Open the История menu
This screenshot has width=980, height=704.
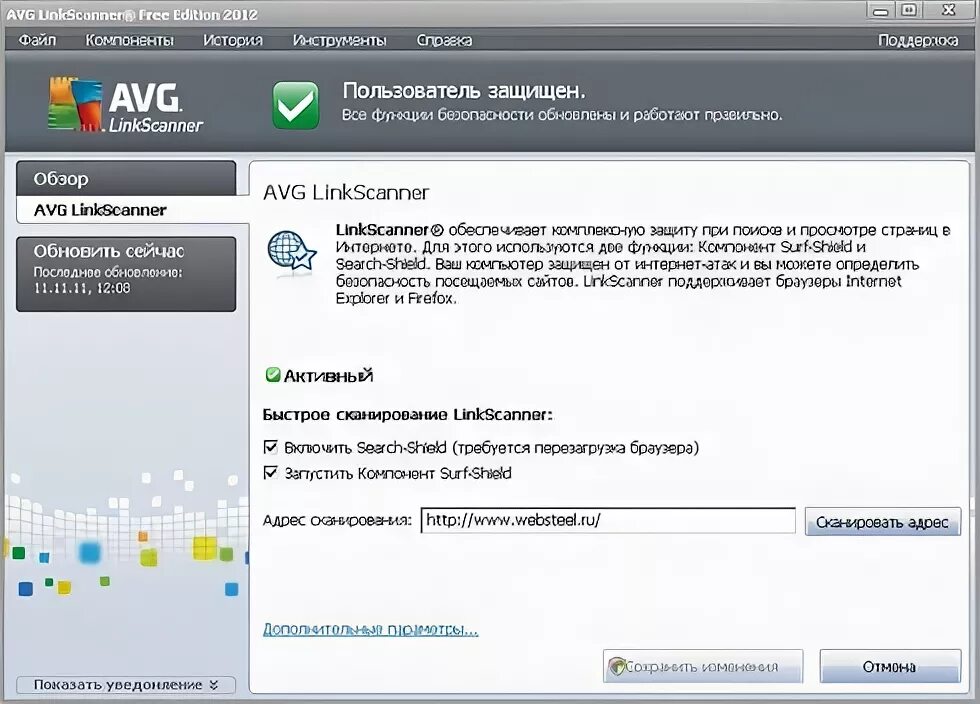[x=232, y=40]
